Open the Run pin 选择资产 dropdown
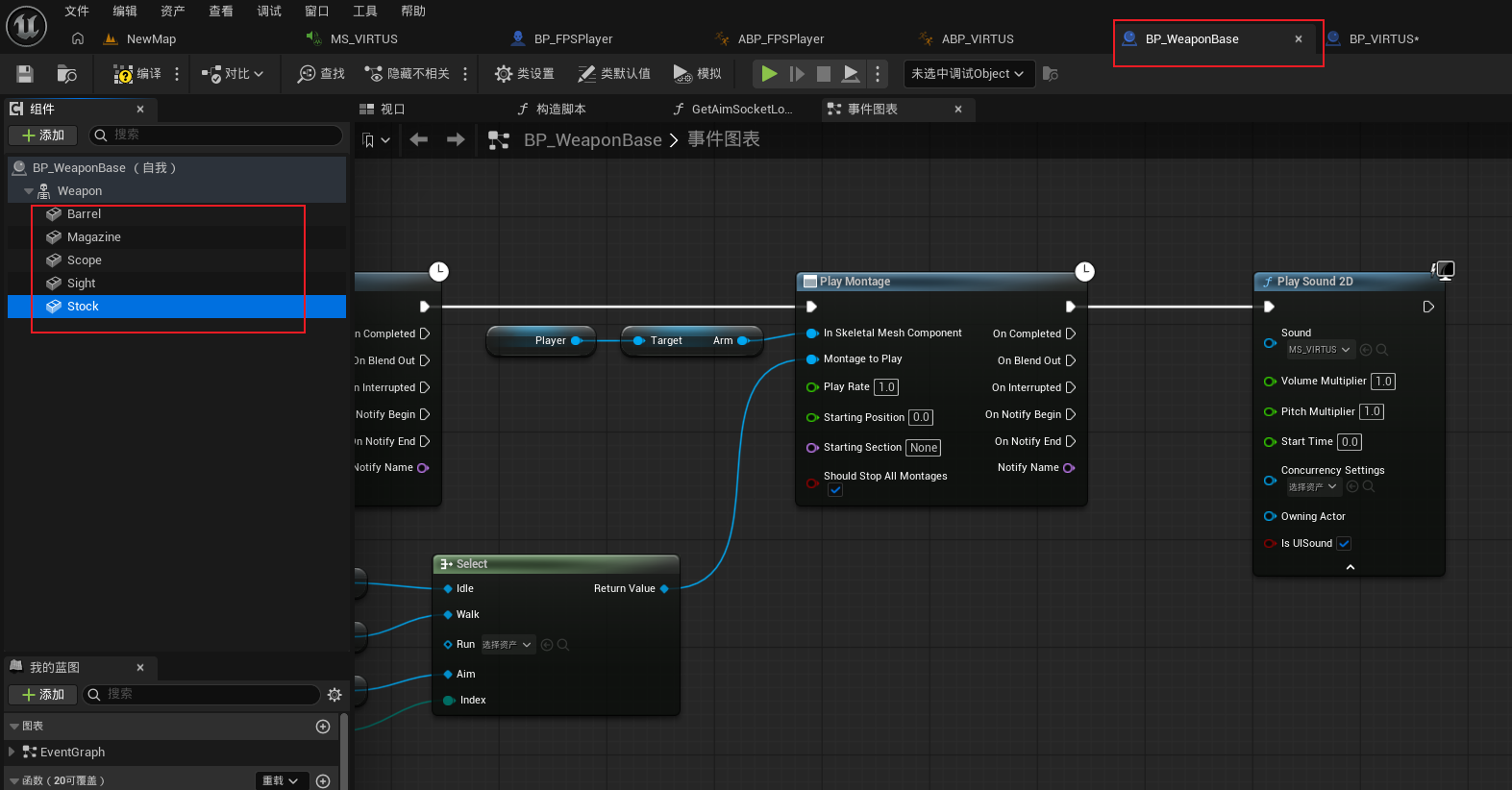This screenshot has height=790, width=1512. 508,645
